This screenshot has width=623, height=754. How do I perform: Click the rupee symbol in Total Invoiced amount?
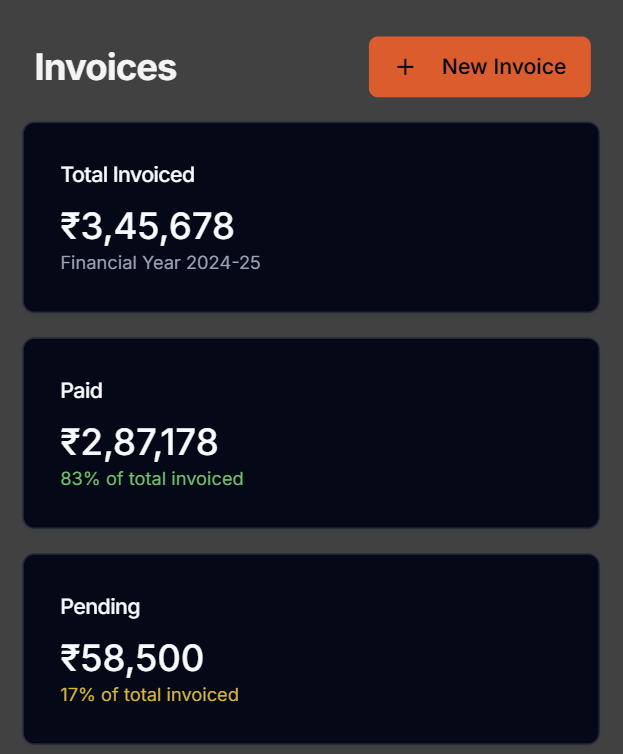coord(70,227)
